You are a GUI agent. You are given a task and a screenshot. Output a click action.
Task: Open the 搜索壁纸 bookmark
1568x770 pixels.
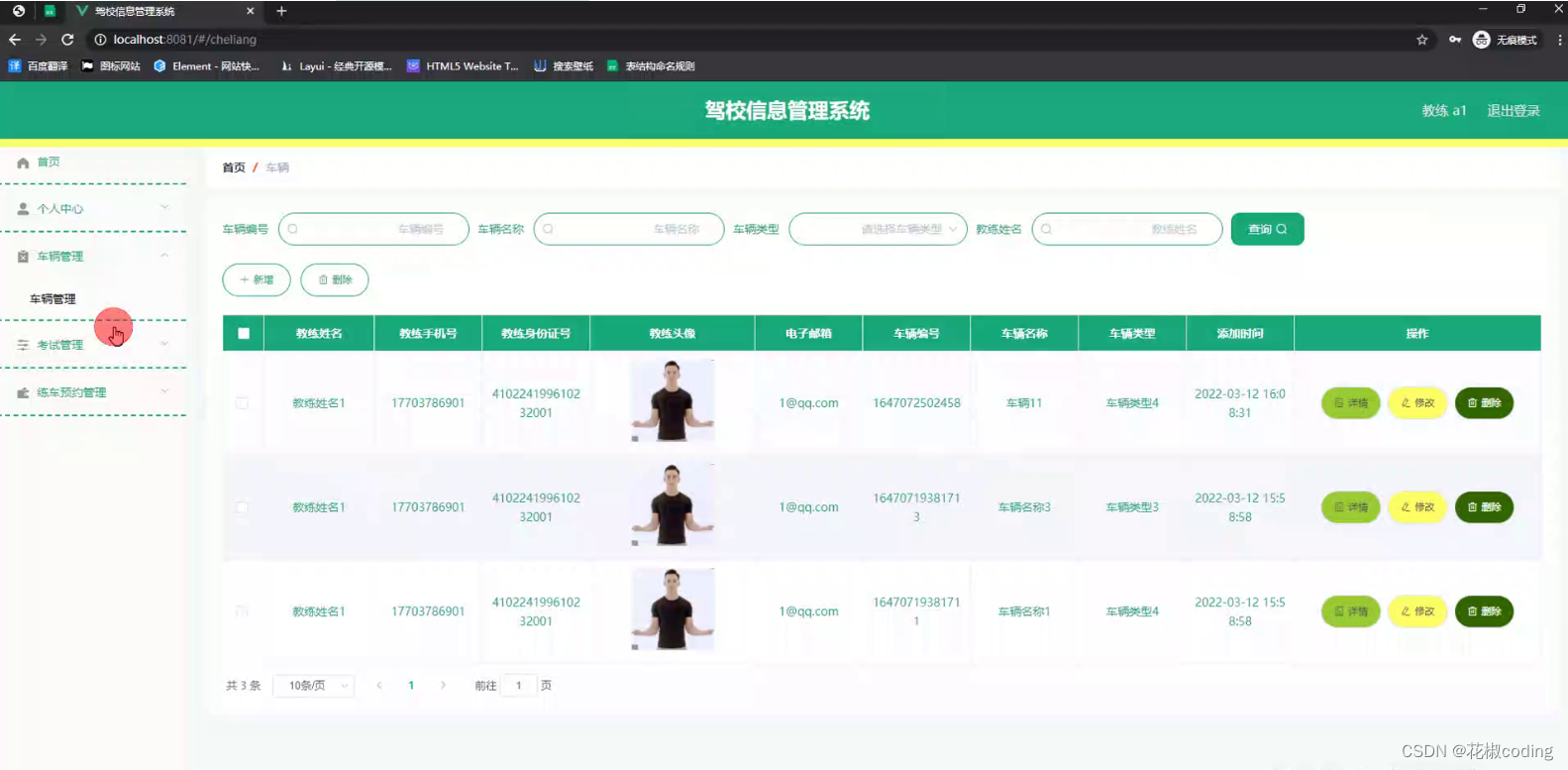564,66
